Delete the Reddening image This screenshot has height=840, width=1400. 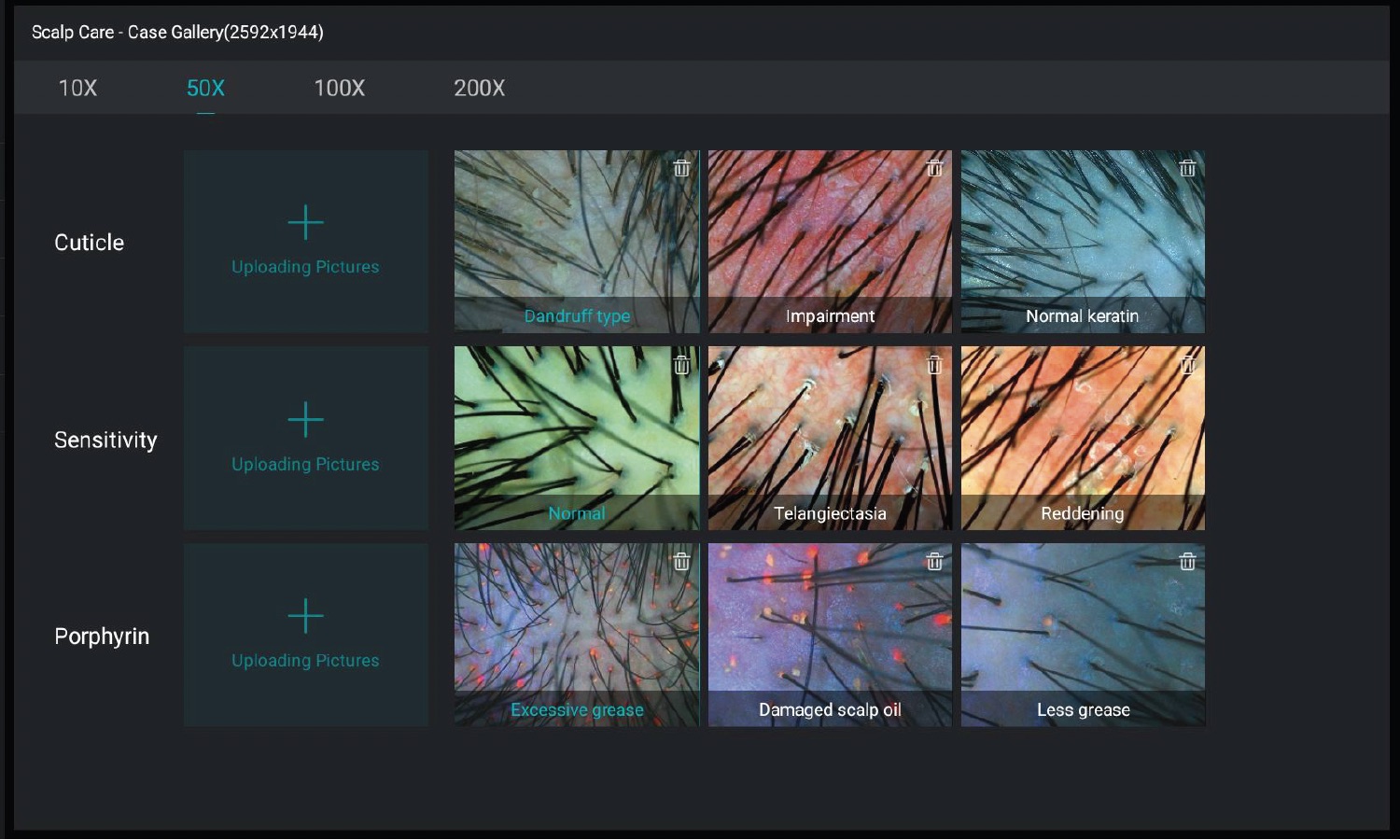coord(1187,366)
